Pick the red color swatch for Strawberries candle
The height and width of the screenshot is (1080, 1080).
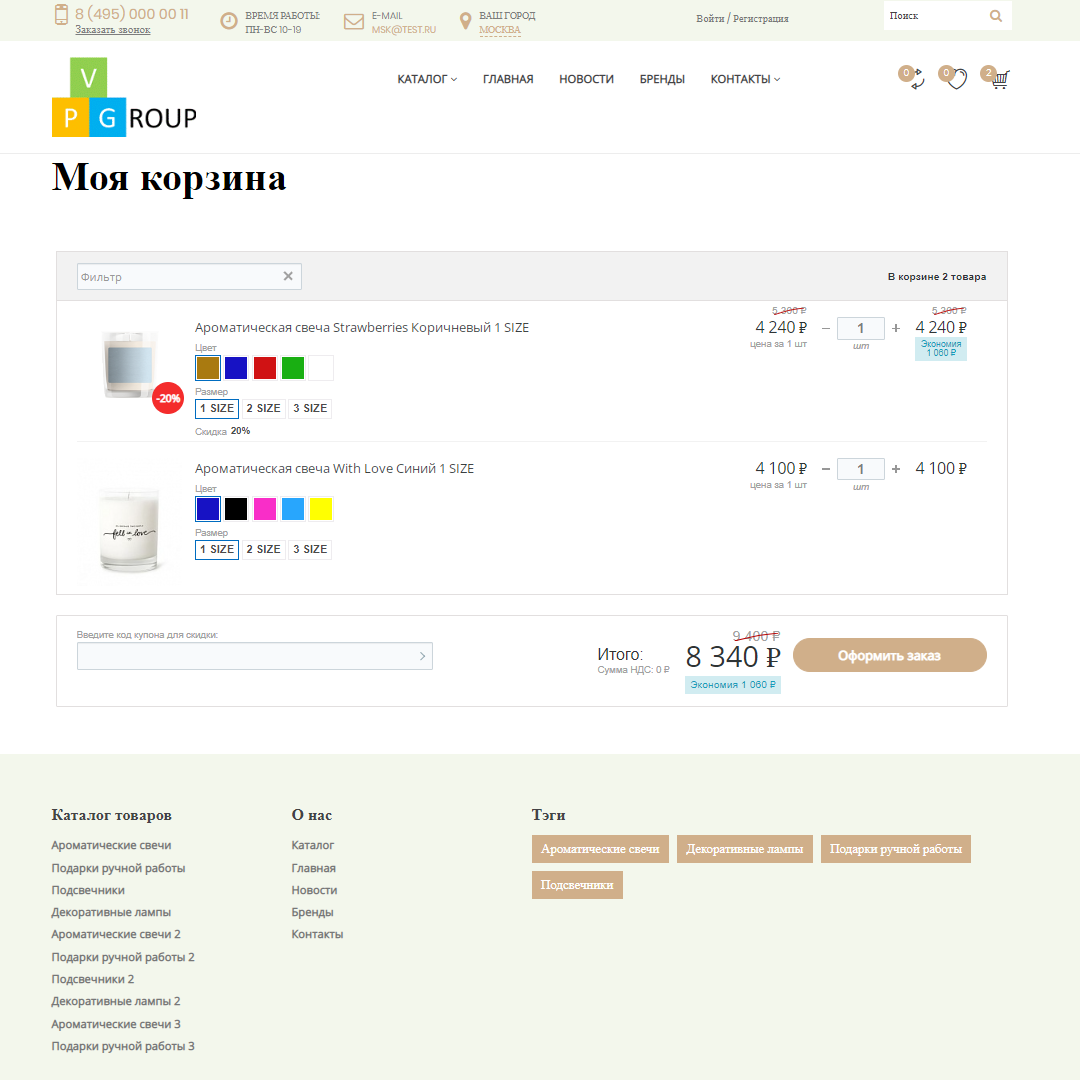[x=265, y=368]
